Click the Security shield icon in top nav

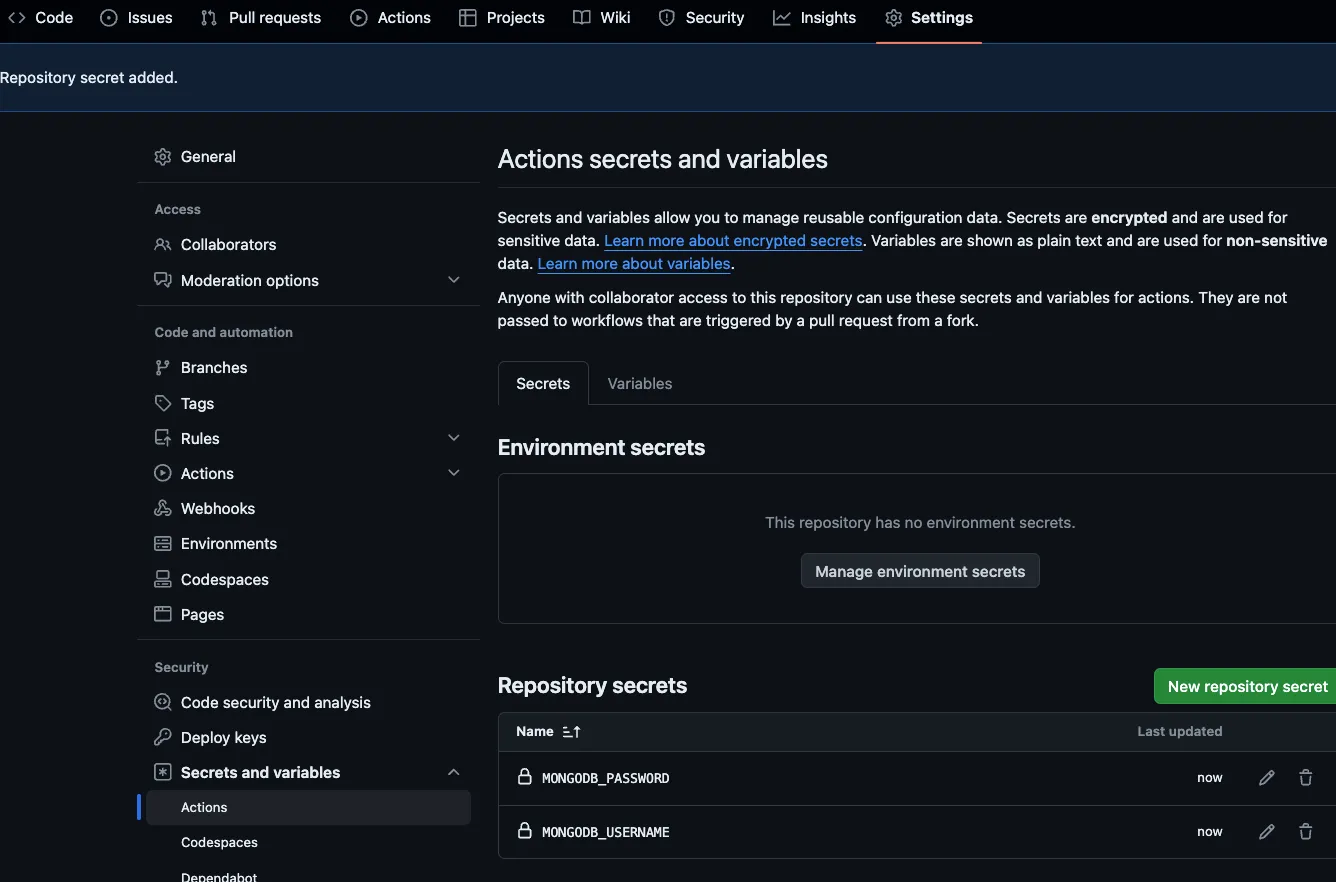coord(667,18)
